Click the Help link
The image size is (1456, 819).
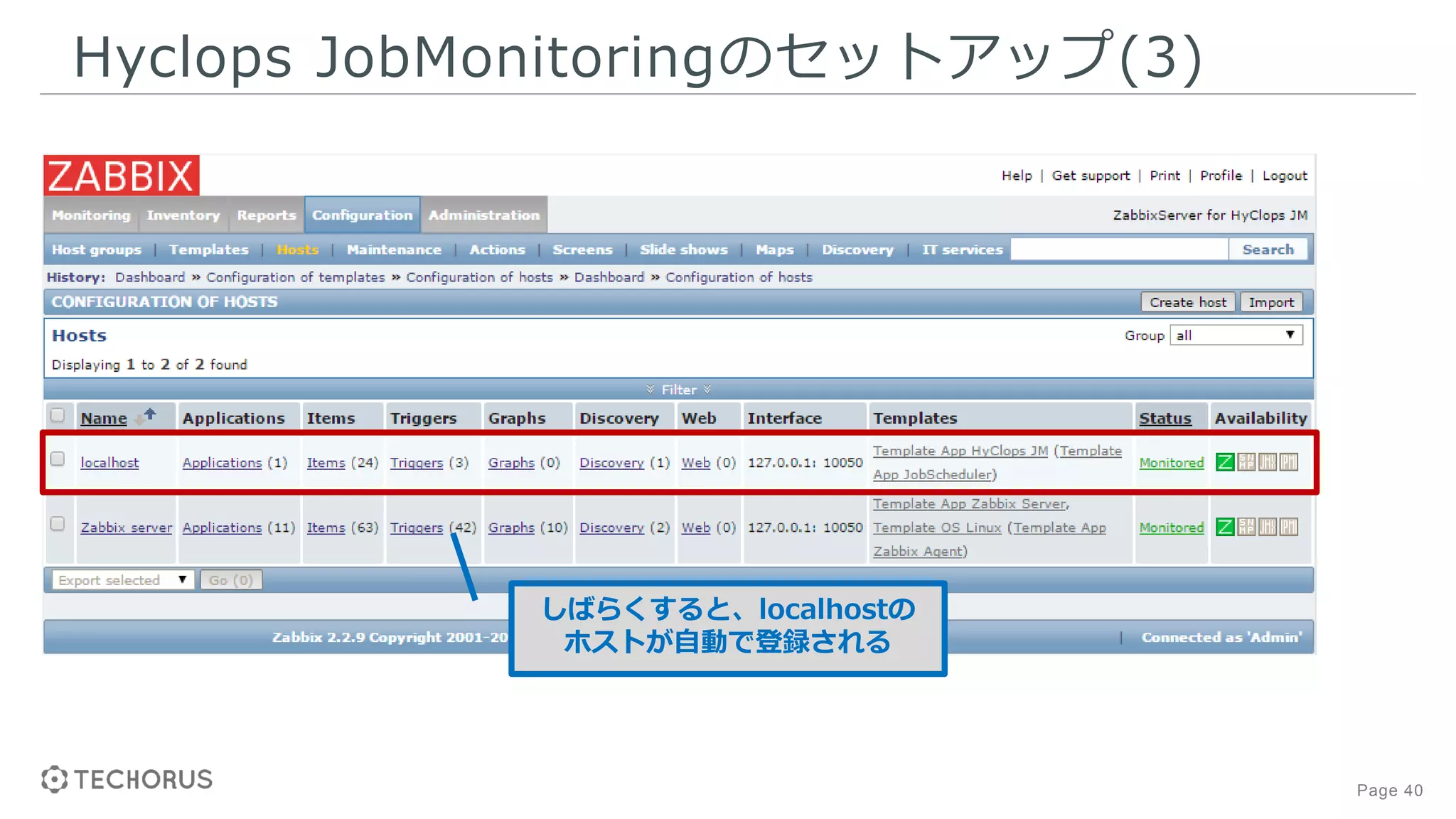tap(1017, 176)
